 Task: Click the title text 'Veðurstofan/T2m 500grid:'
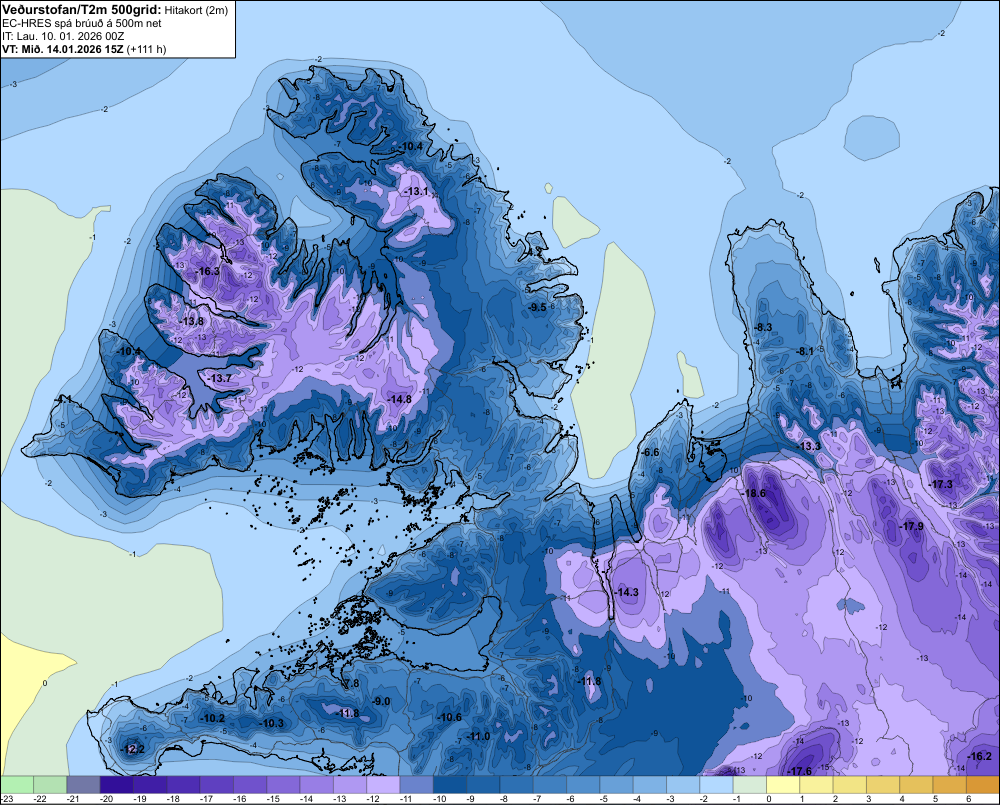coord(82,10)
